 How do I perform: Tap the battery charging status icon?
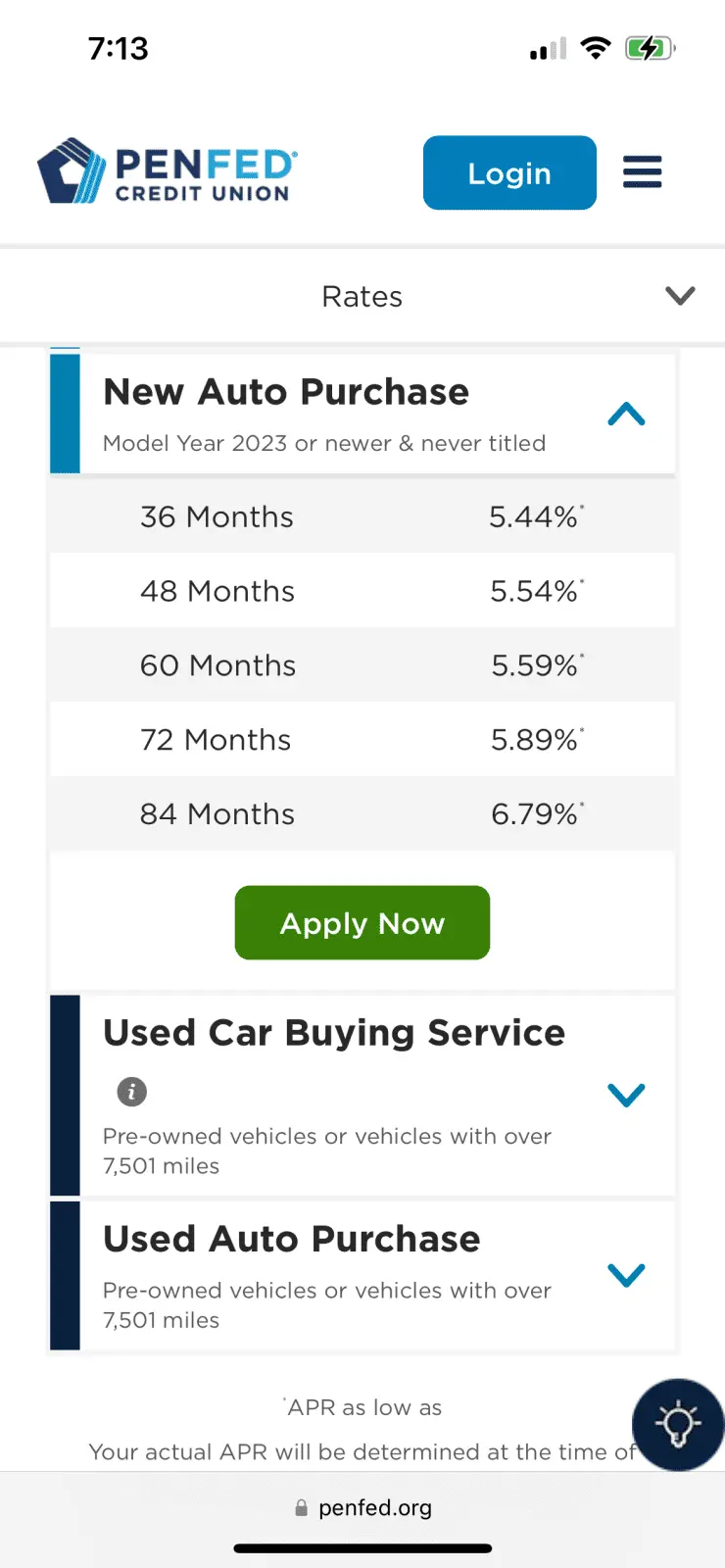click(650, 48)
